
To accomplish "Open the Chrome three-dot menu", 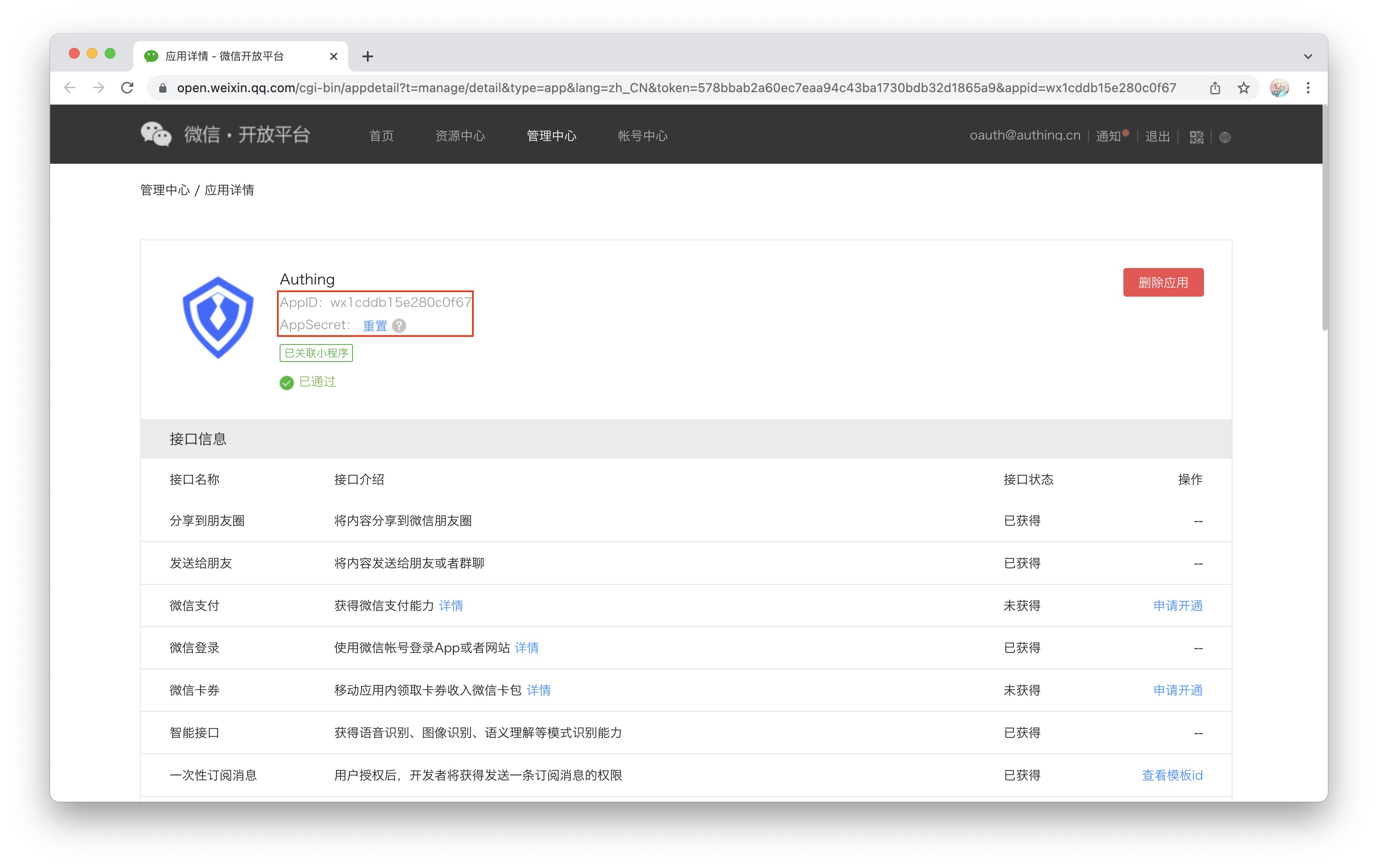I will pos(1308,88).
